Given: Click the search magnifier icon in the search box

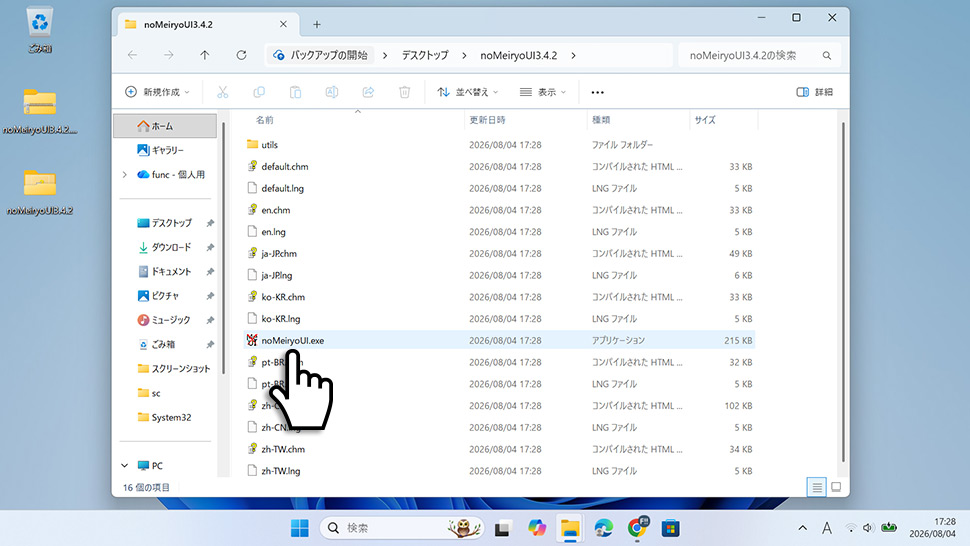Looking at the screenshot, I should click(x=826, y=56).
